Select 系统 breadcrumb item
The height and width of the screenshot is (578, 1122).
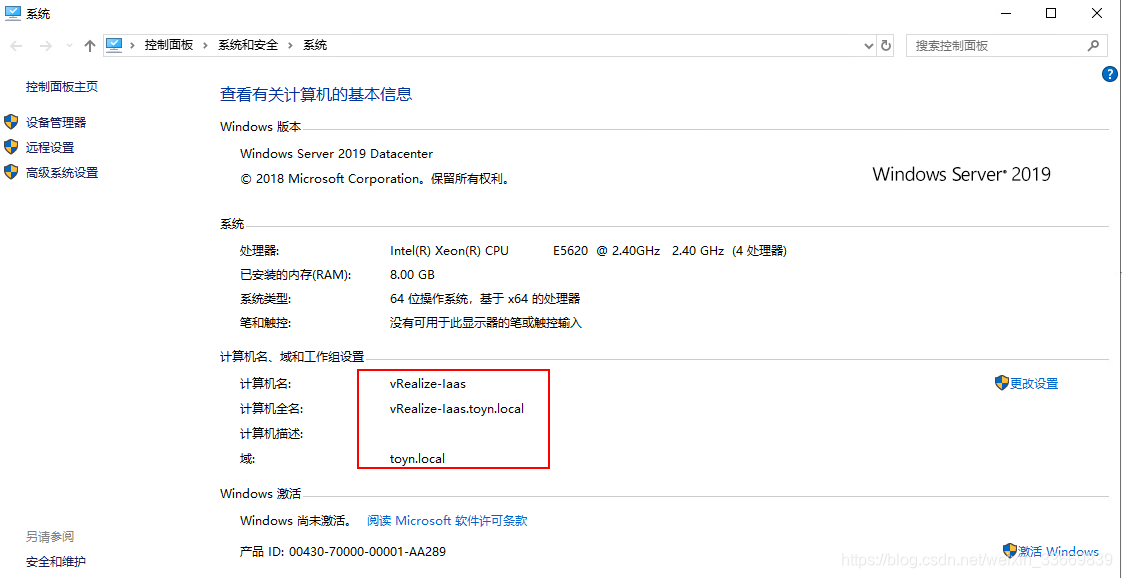tap(315, 45)
